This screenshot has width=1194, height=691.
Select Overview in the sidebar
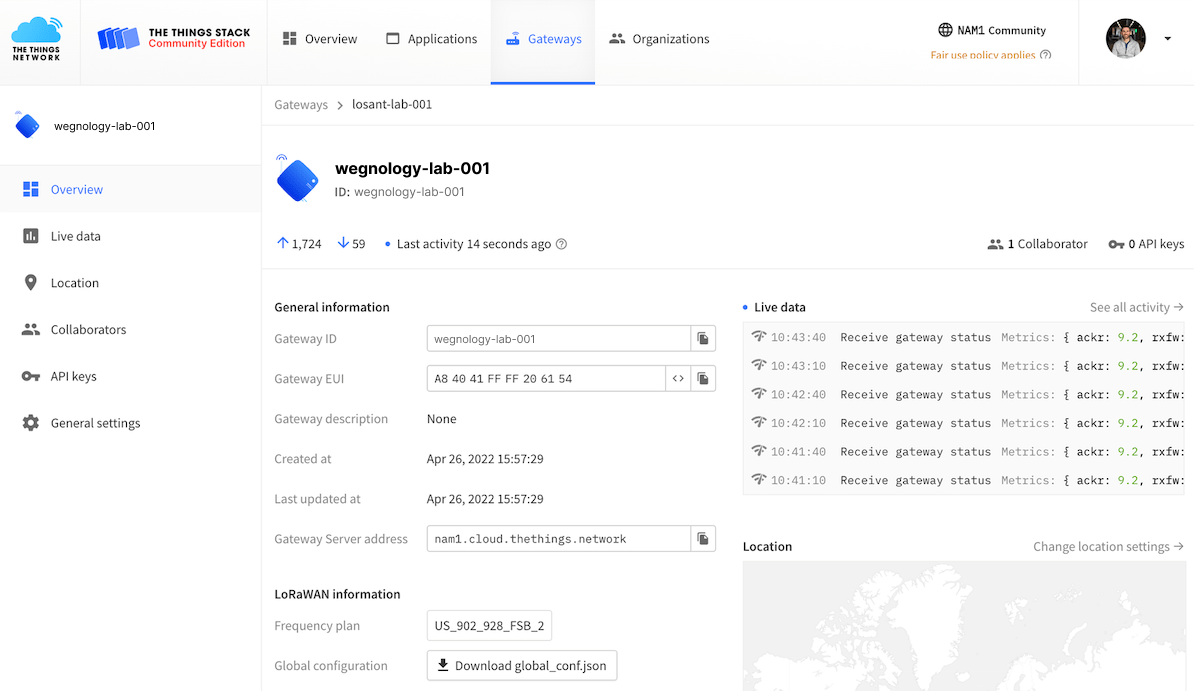(x=130, y=189)
